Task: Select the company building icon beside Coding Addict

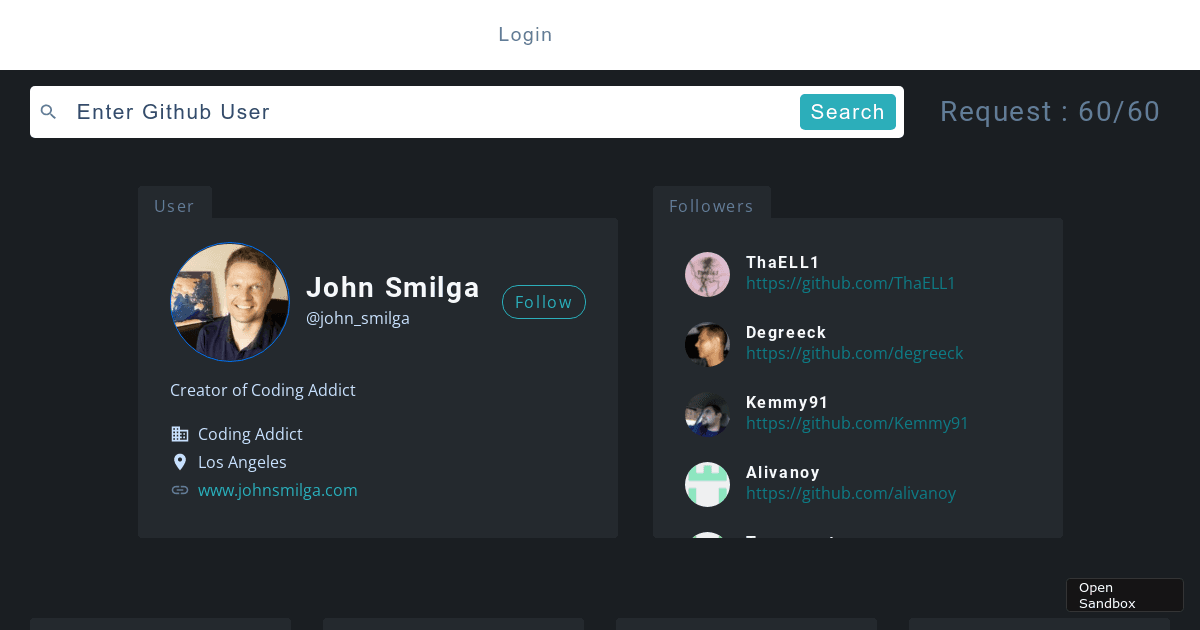Action: pyautogui.click(x=180, y=434)
